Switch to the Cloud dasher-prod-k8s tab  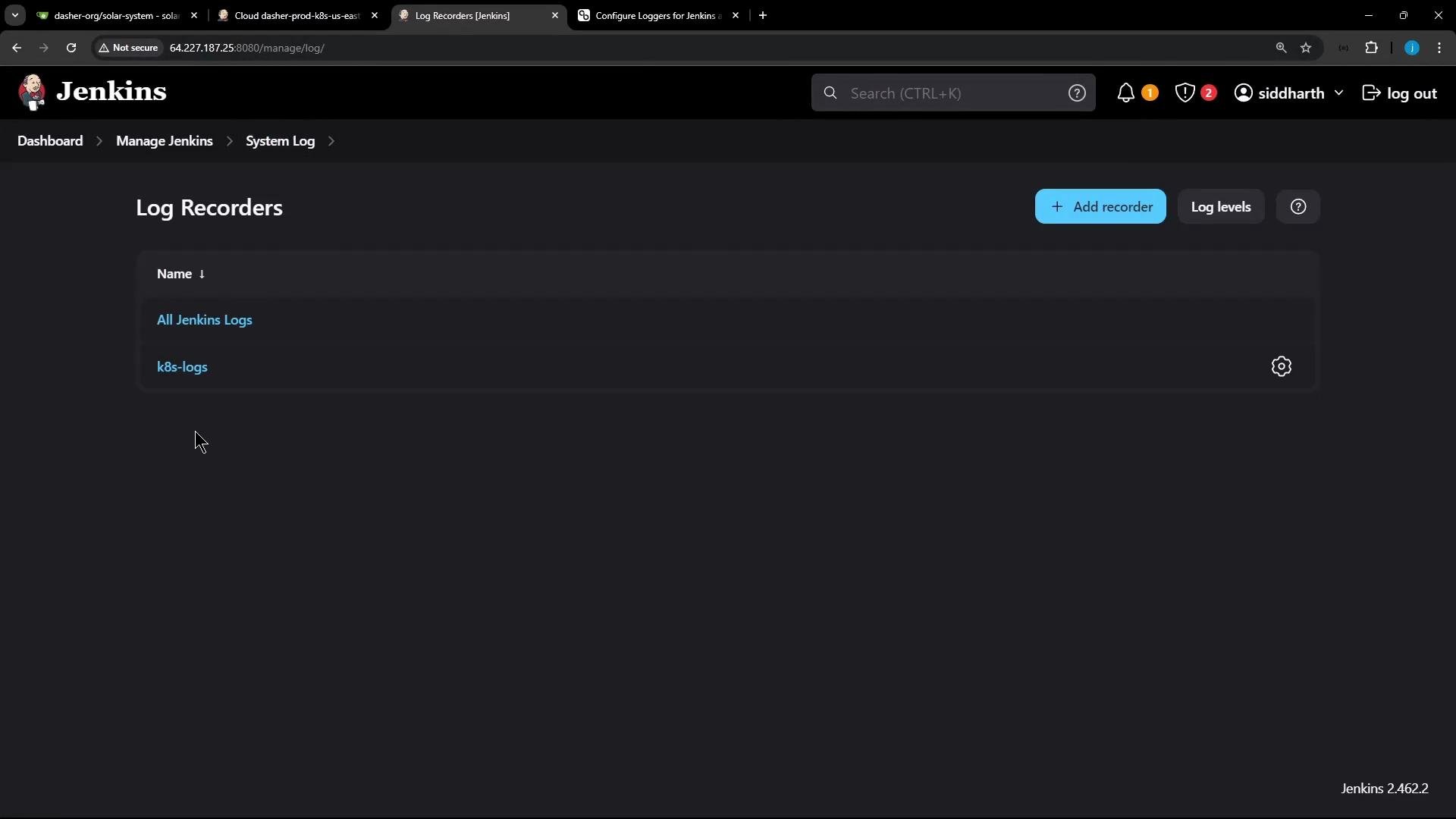pyautogui.click(x=297, y=15)
